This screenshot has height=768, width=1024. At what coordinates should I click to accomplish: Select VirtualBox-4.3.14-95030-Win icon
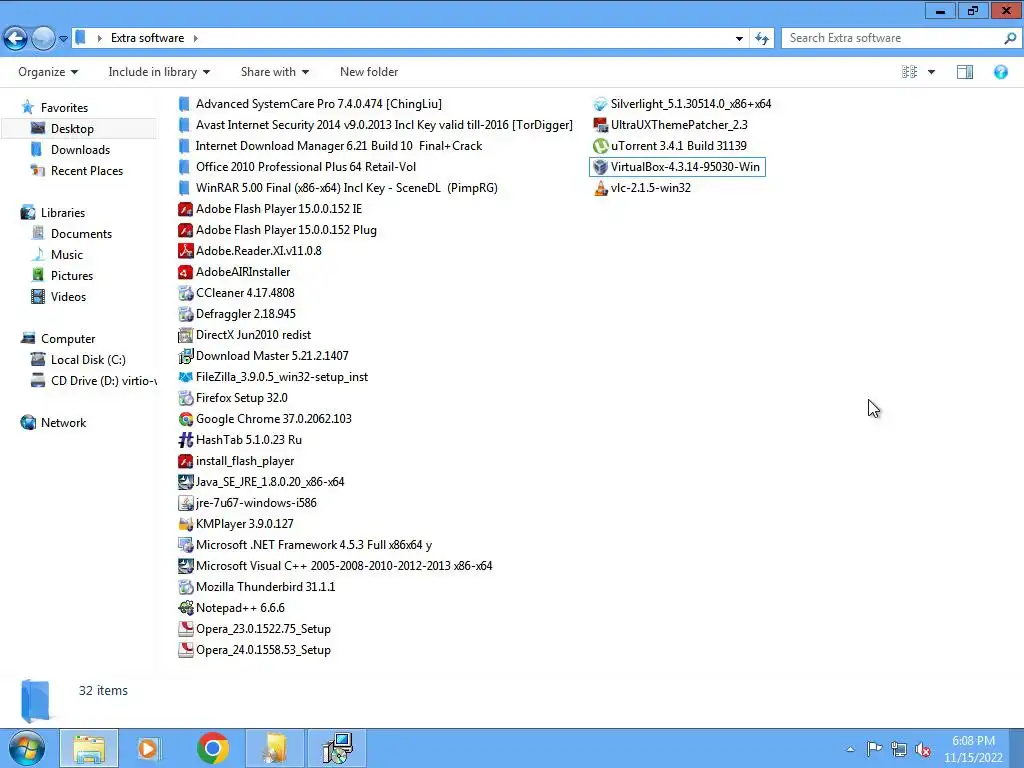[x=600, y=167]
